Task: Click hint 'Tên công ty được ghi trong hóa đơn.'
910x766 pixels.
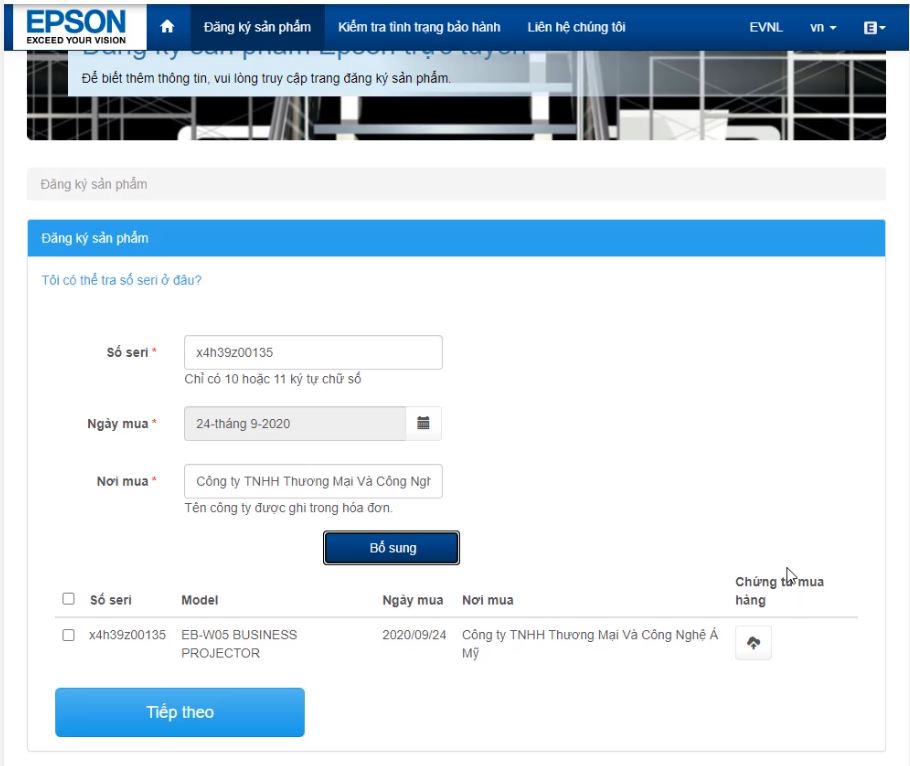Action: click(288, 508)
